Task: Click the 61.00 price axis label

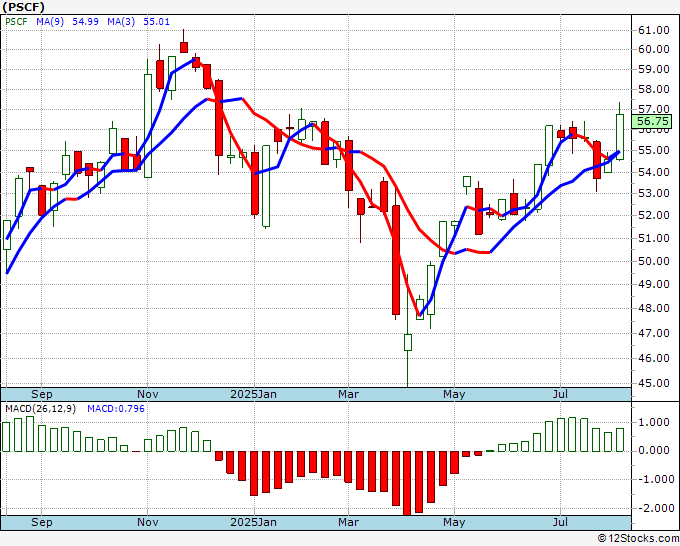Action: (654, 30)
